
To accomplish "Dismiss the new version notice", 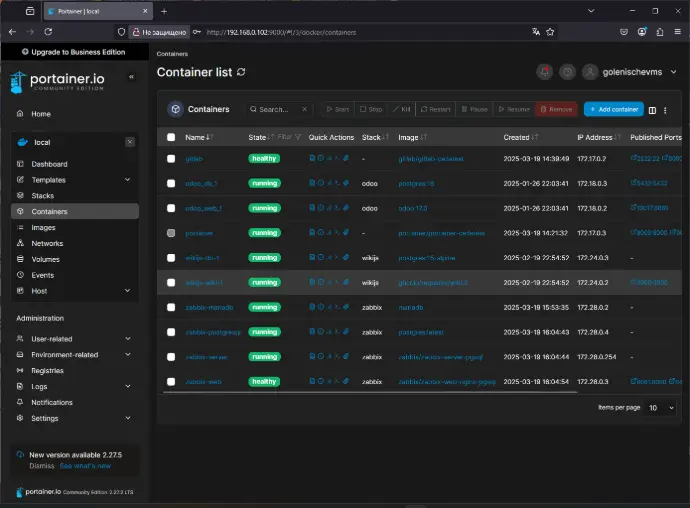I will 41,466.
